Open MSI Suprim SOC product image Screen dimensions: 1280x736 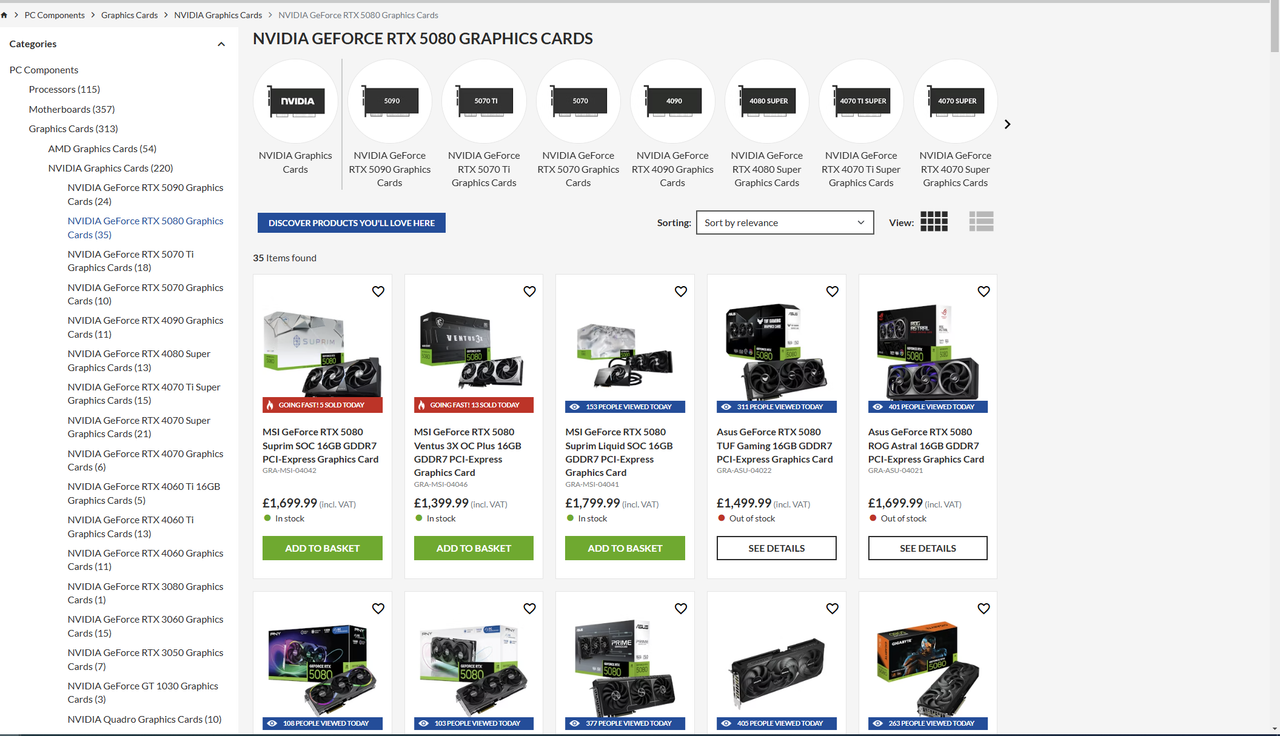[x=322, y=352]
